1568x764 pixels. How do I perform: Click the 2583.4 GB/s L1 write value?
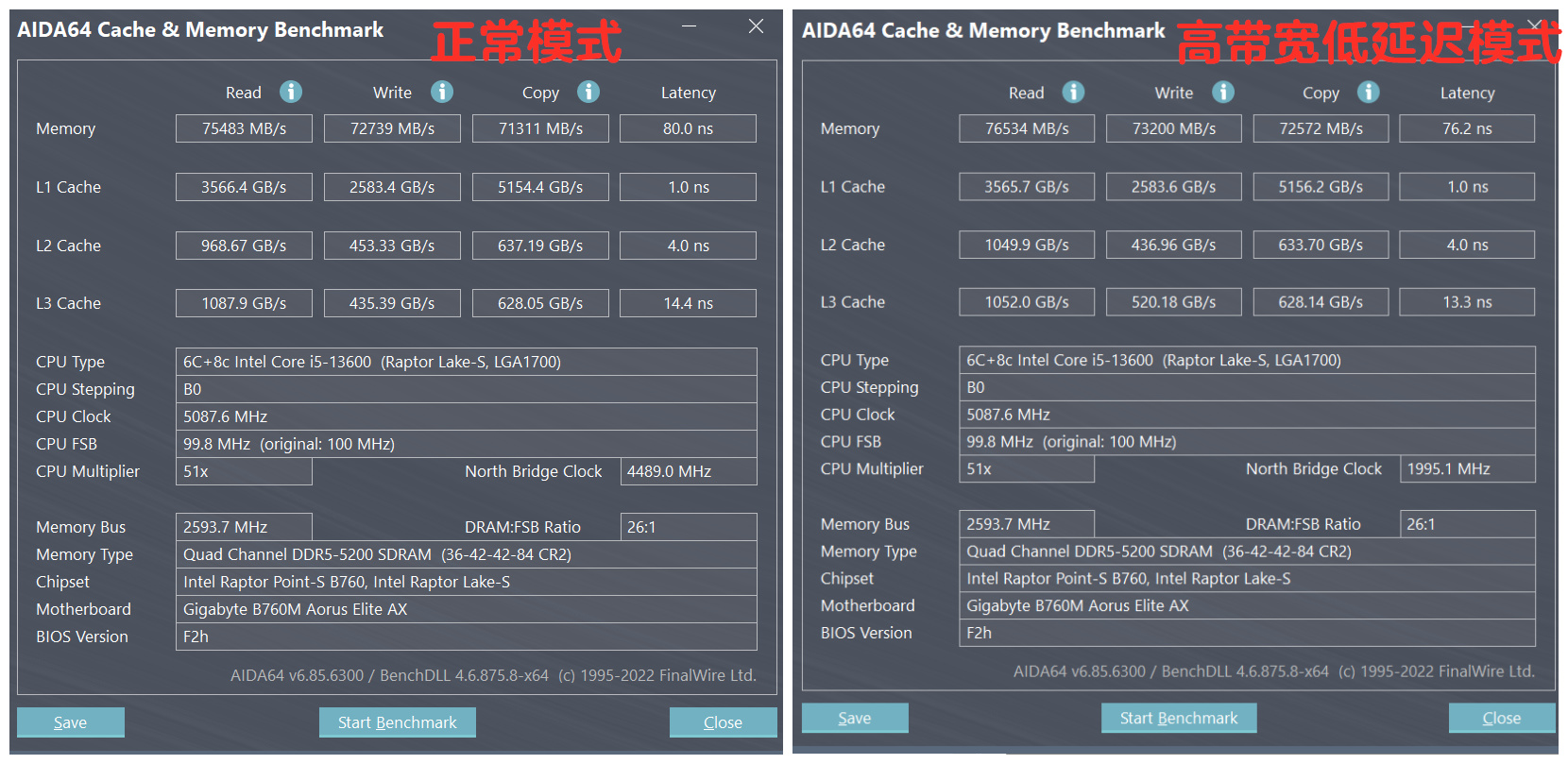pos(392,187)
